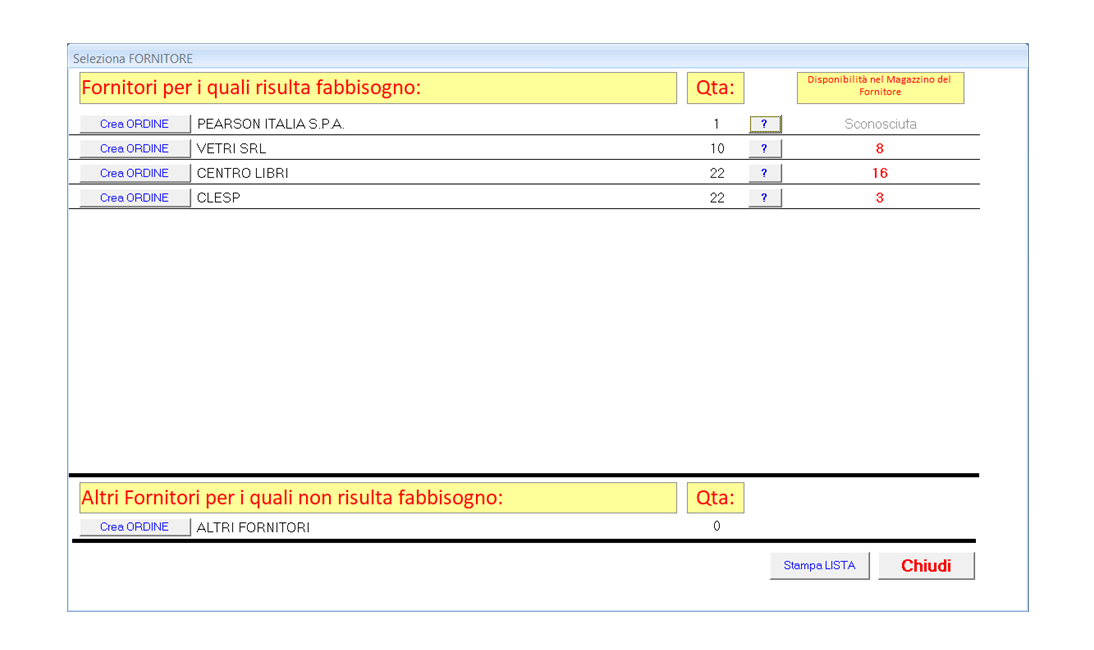Click availability value 3 for CLESP
1094x650 pixels.
879,198
